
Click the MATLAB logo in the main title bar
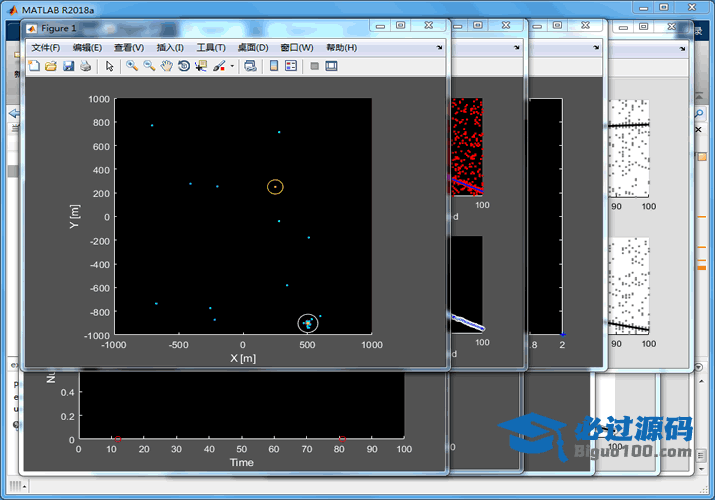click(13, 10)
